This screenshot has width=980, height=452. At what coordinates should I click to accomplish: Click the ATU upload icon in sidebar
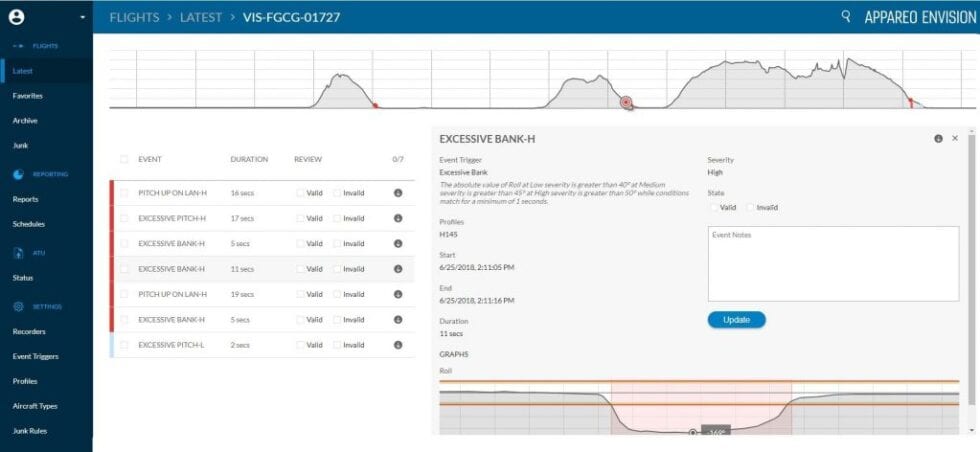click(x=18, y=253)
